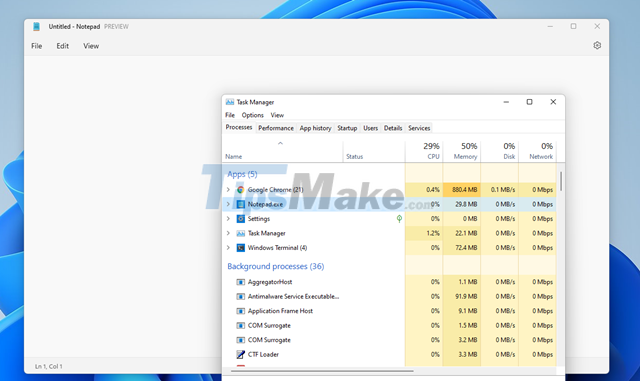Click Notepad.exe's 29.8 MB memory value
The image size is (640, 381).
[x=467, y=204]
